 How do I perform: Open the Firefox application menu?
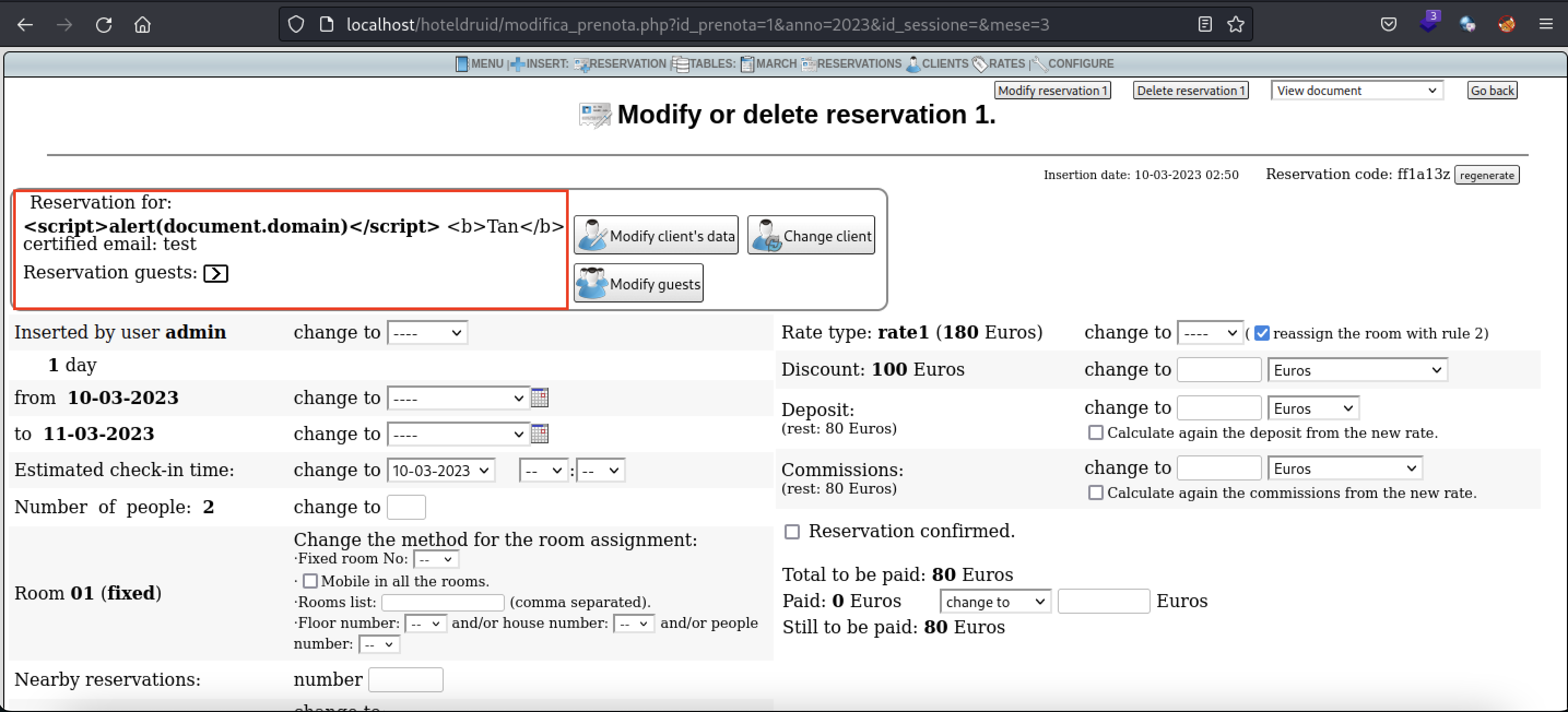pos(1546,25)
